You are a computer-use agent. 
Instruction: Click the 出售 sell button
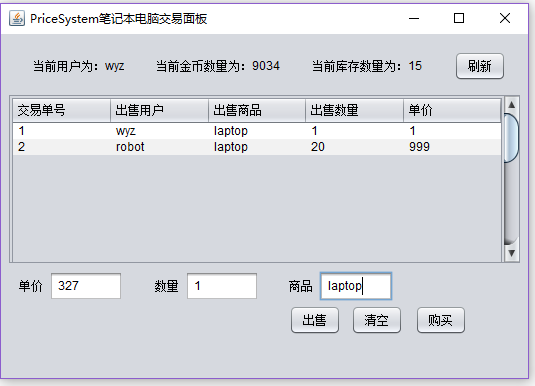point(315,320)
